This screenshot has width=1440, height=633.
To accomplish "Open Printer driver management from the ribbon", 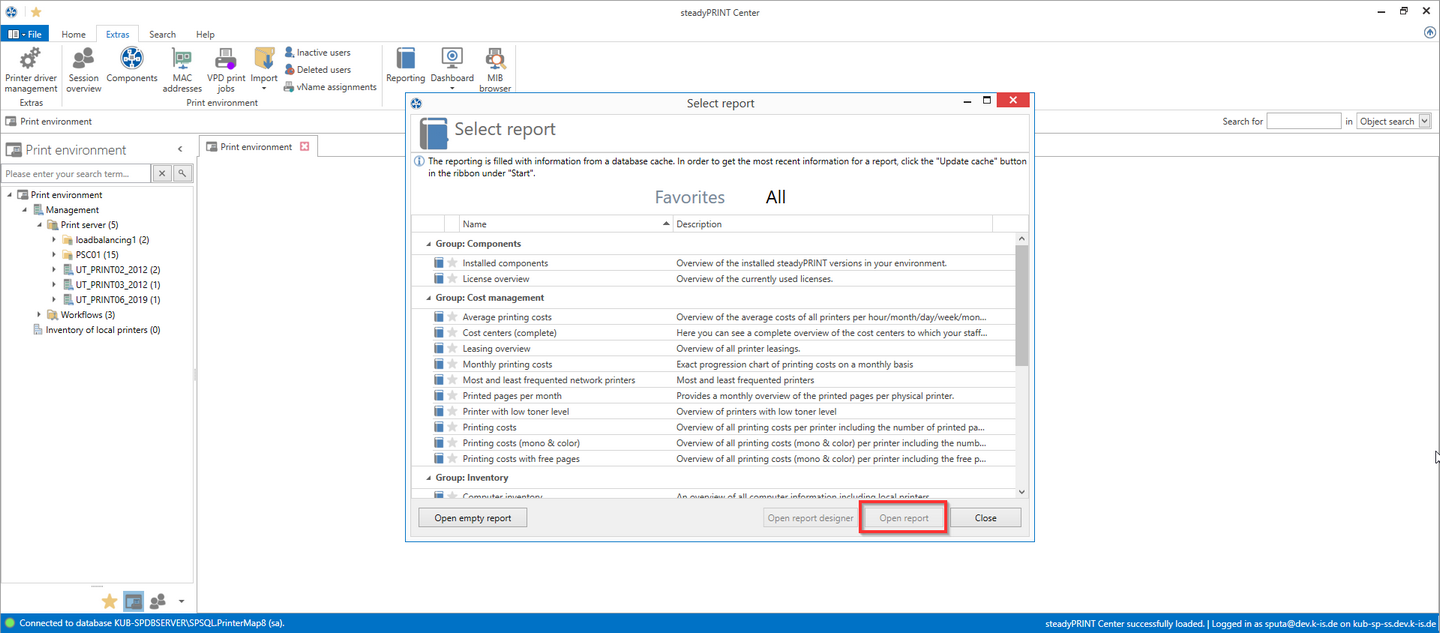I will point(31,70).
